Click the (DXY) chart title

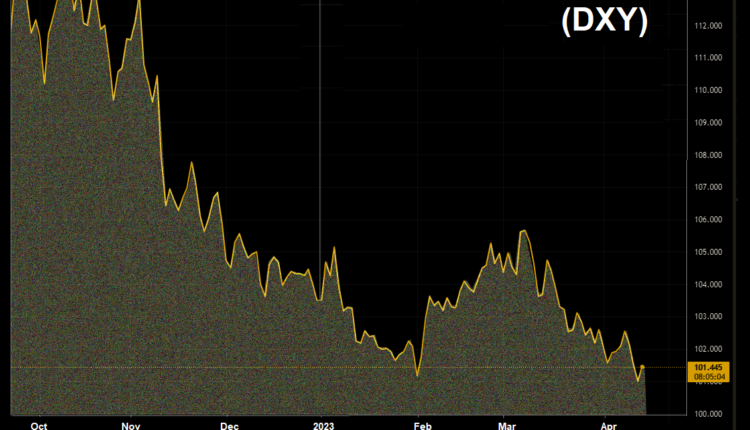click(x=603, y=21)
